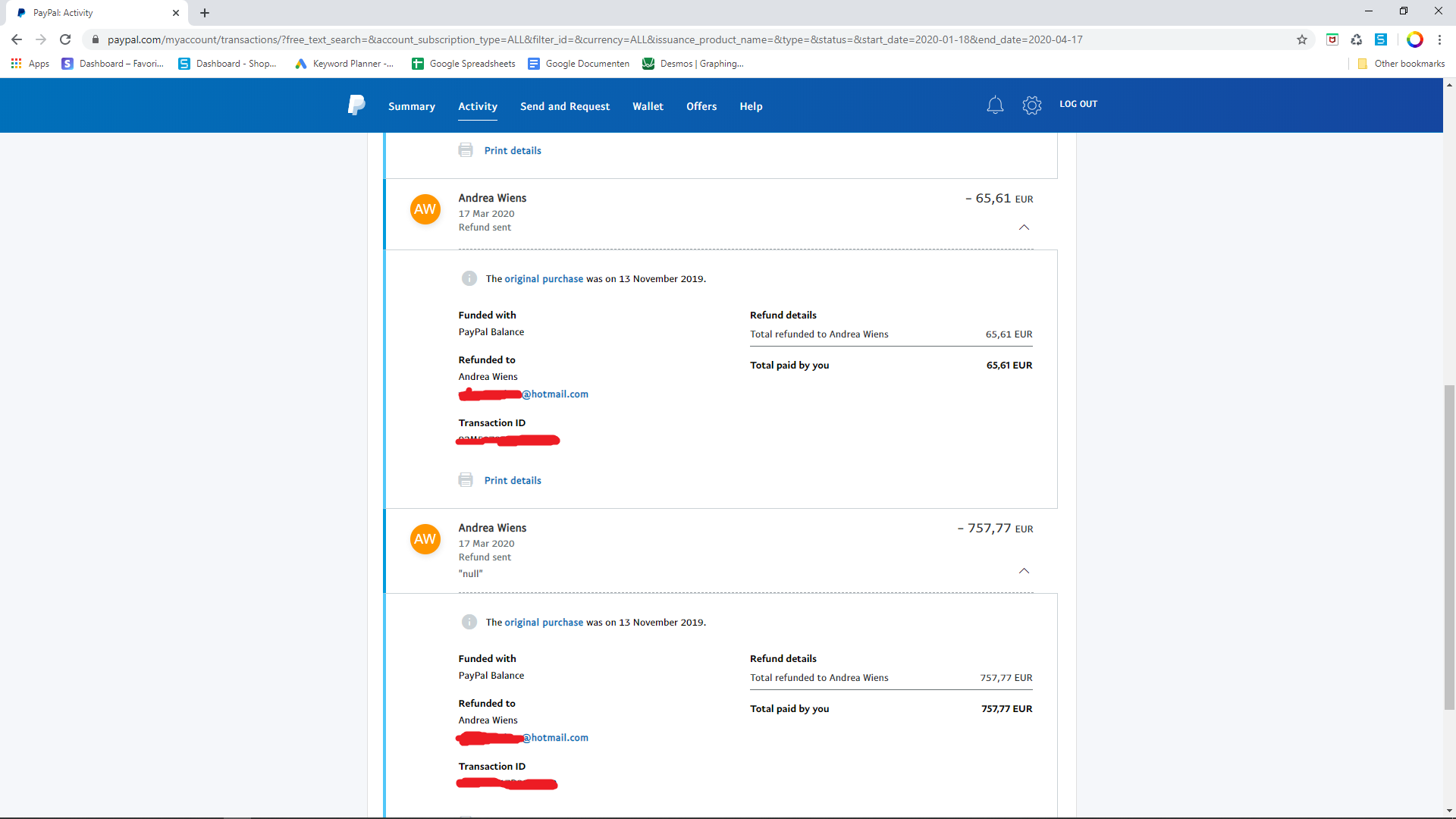Reload the page with the refresh icon
This screenshot has height=819, width=1456.
click(65, 39)
